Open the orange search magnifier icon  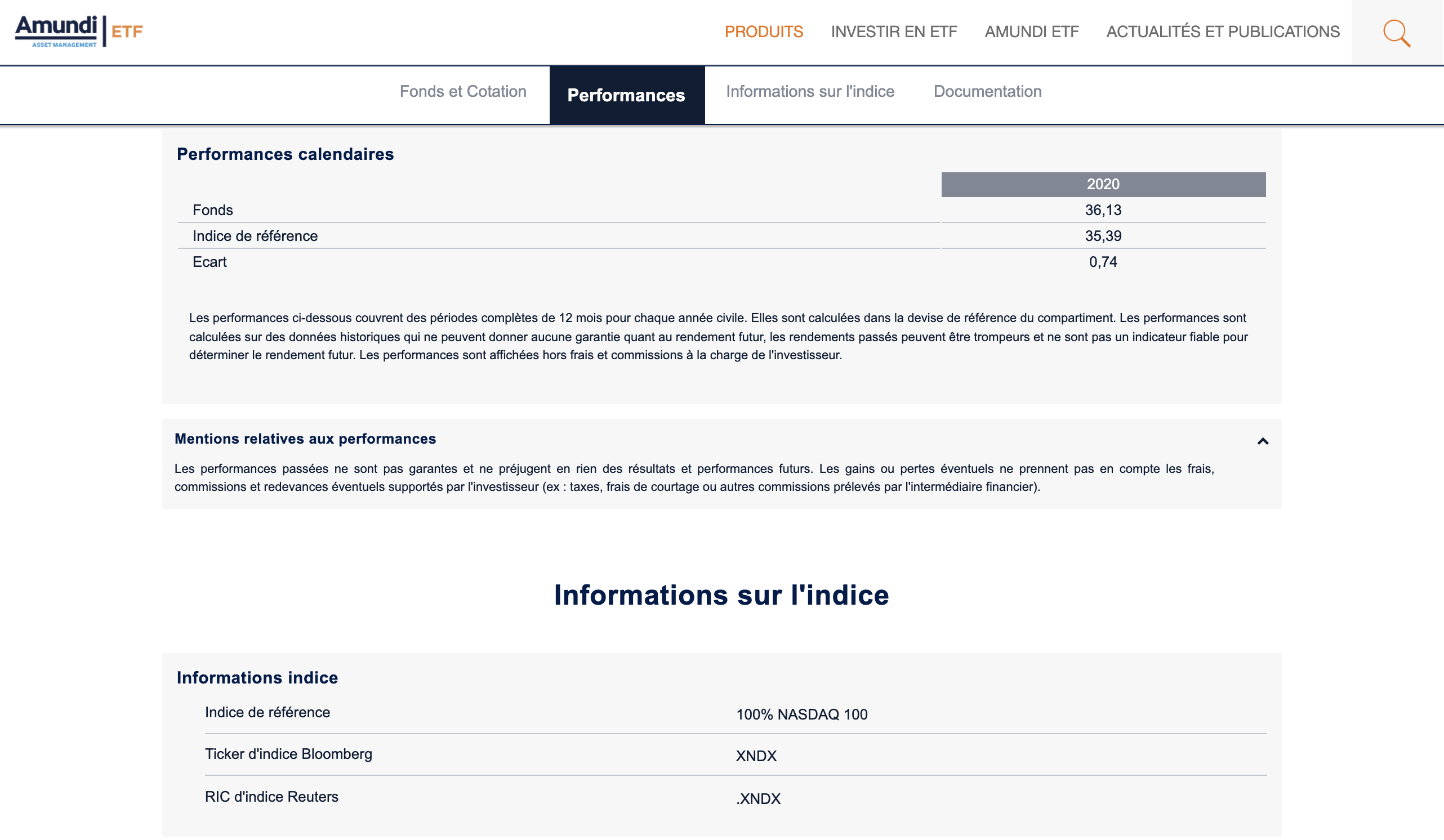coord(1397,33)
